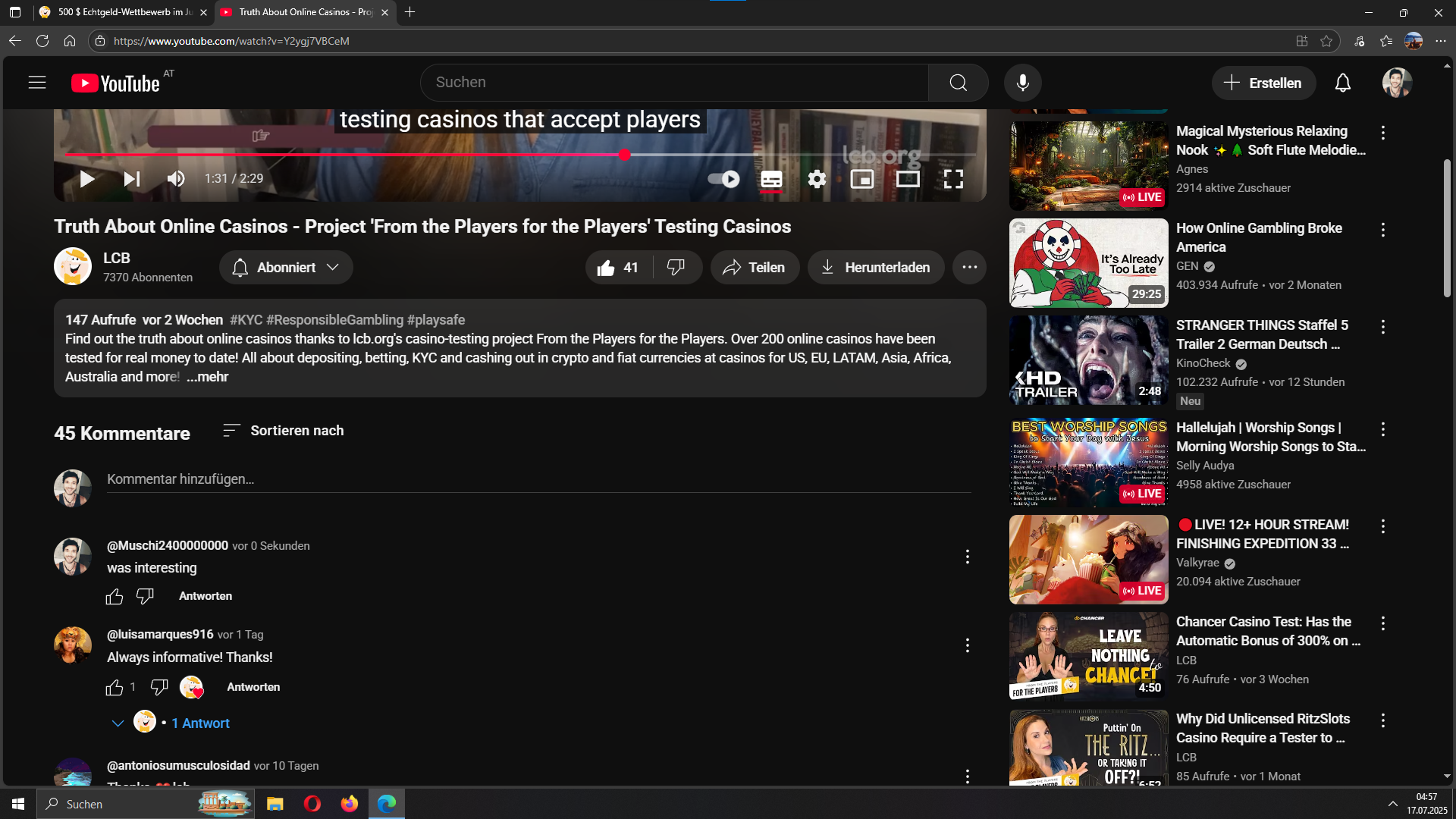Open Chancer Casino Test video title
The width and height of the screenshot is (1456, 819).
point(1268,631)
